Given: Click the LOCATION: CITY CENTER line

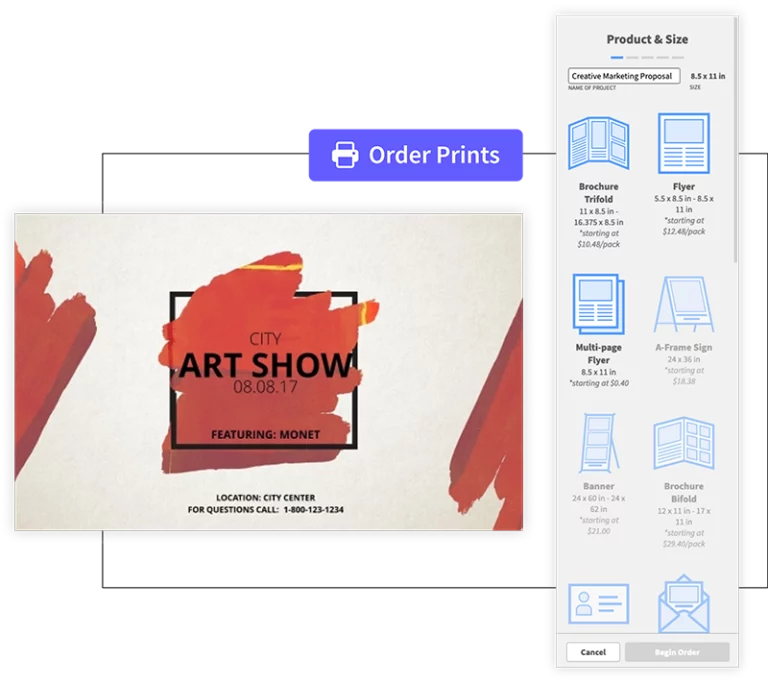Looking at the screenshot, I should tap(266, 497).
